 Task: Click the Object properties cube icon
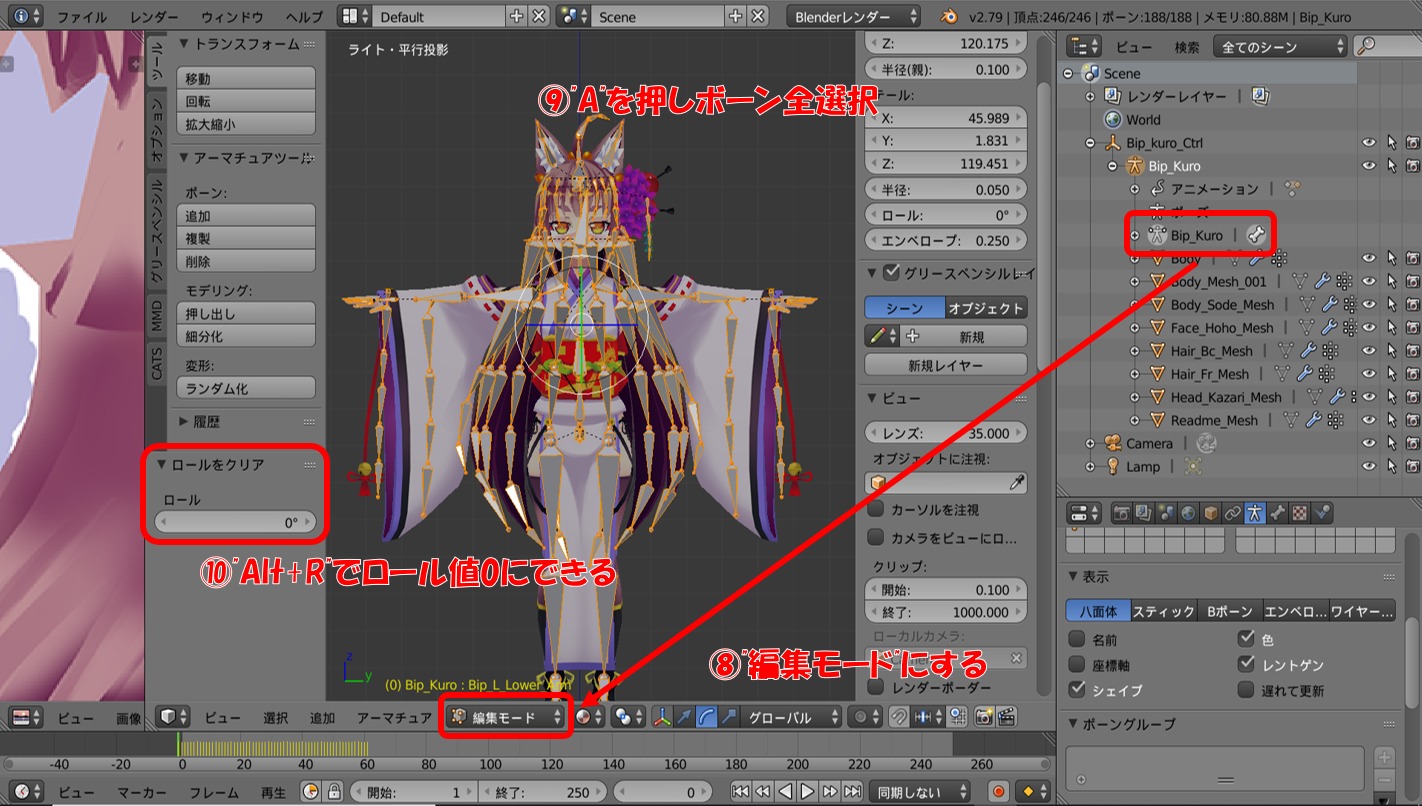coord(1210,513)
